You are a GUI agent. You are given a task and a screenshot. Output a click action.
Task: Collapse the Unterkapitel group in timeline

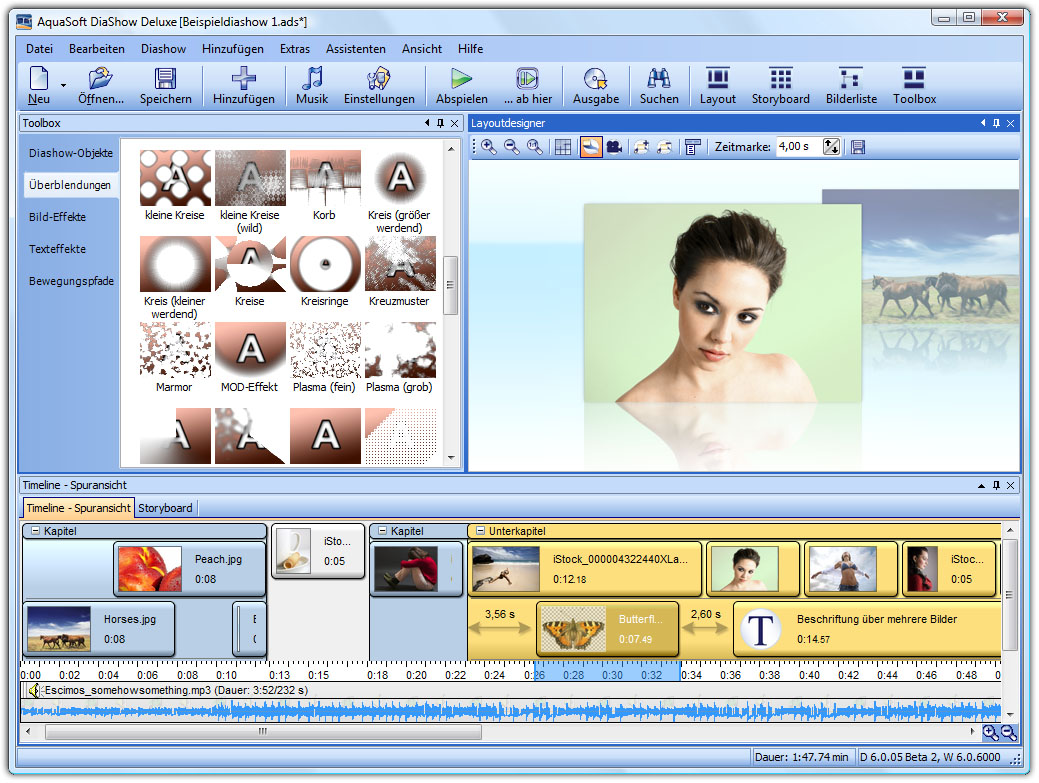tap(479, 531)
